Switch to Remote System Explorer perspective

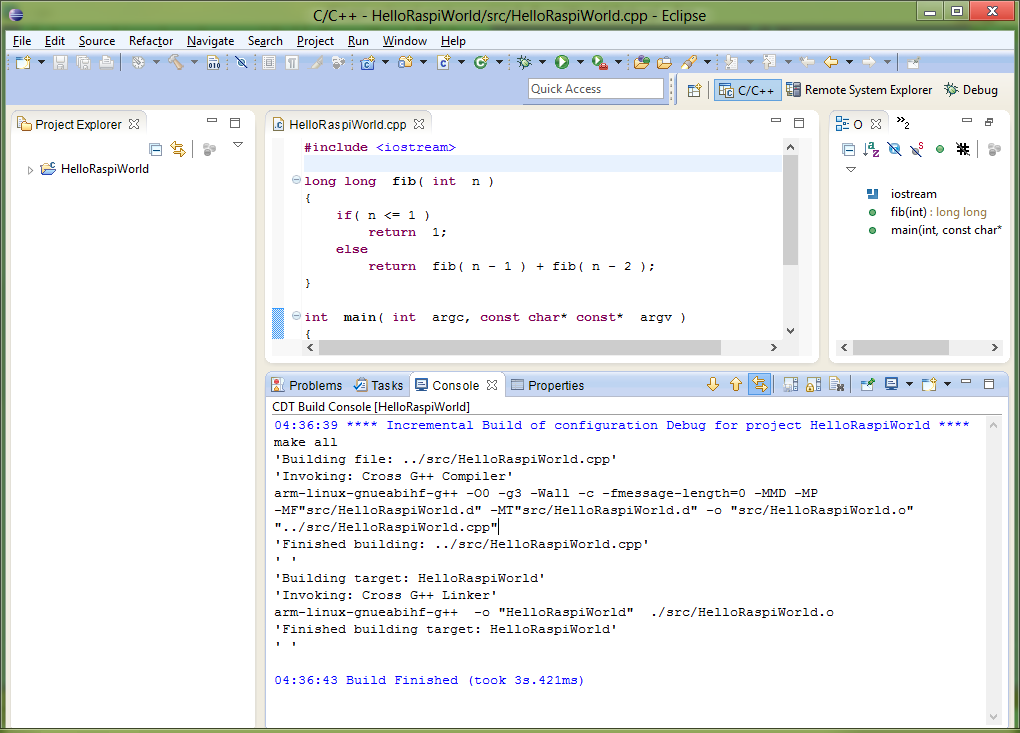pos(859,90)
